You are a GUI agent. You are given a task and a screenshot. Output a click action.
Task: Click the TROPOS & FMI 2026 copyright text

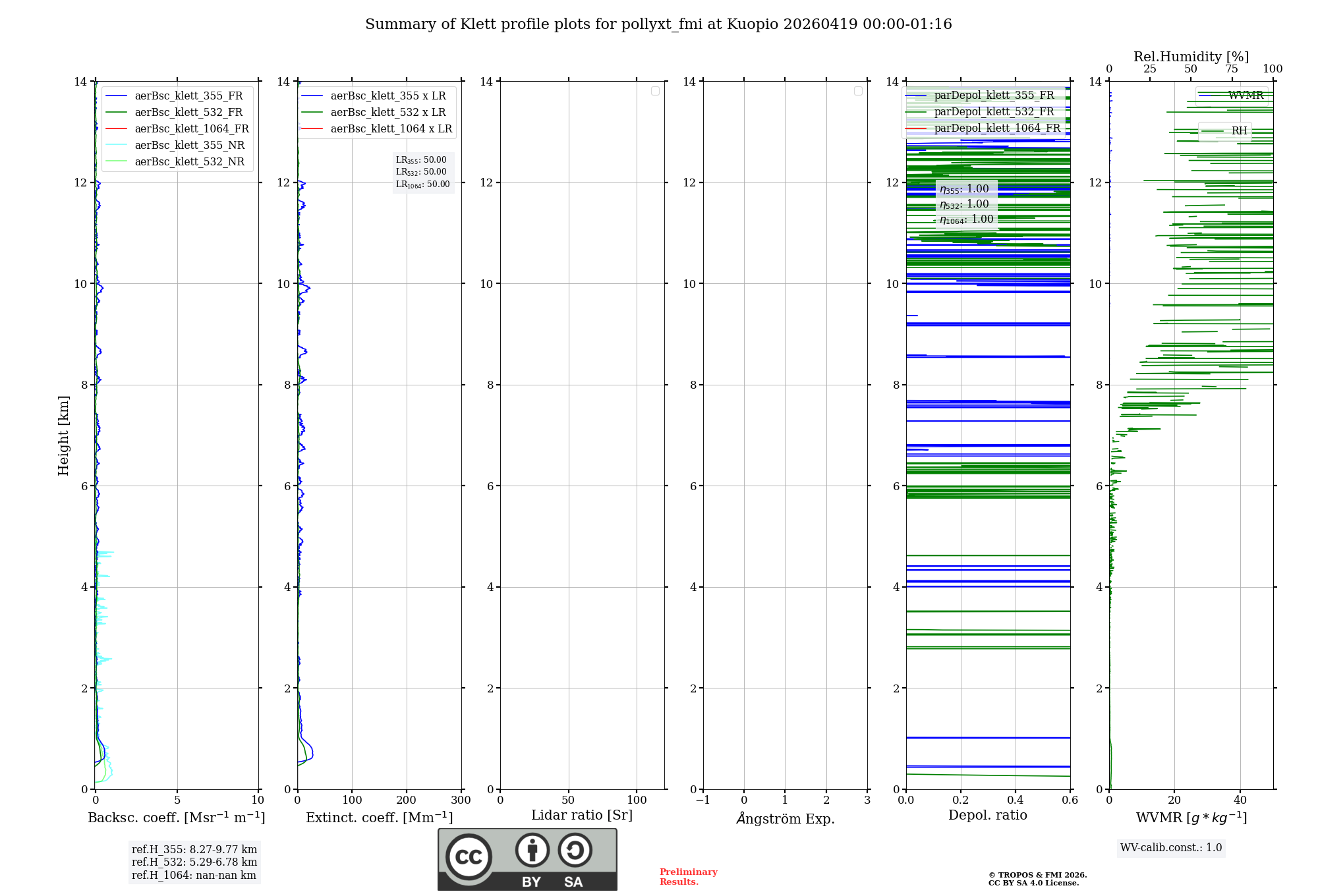click(x=1037, y=875)
